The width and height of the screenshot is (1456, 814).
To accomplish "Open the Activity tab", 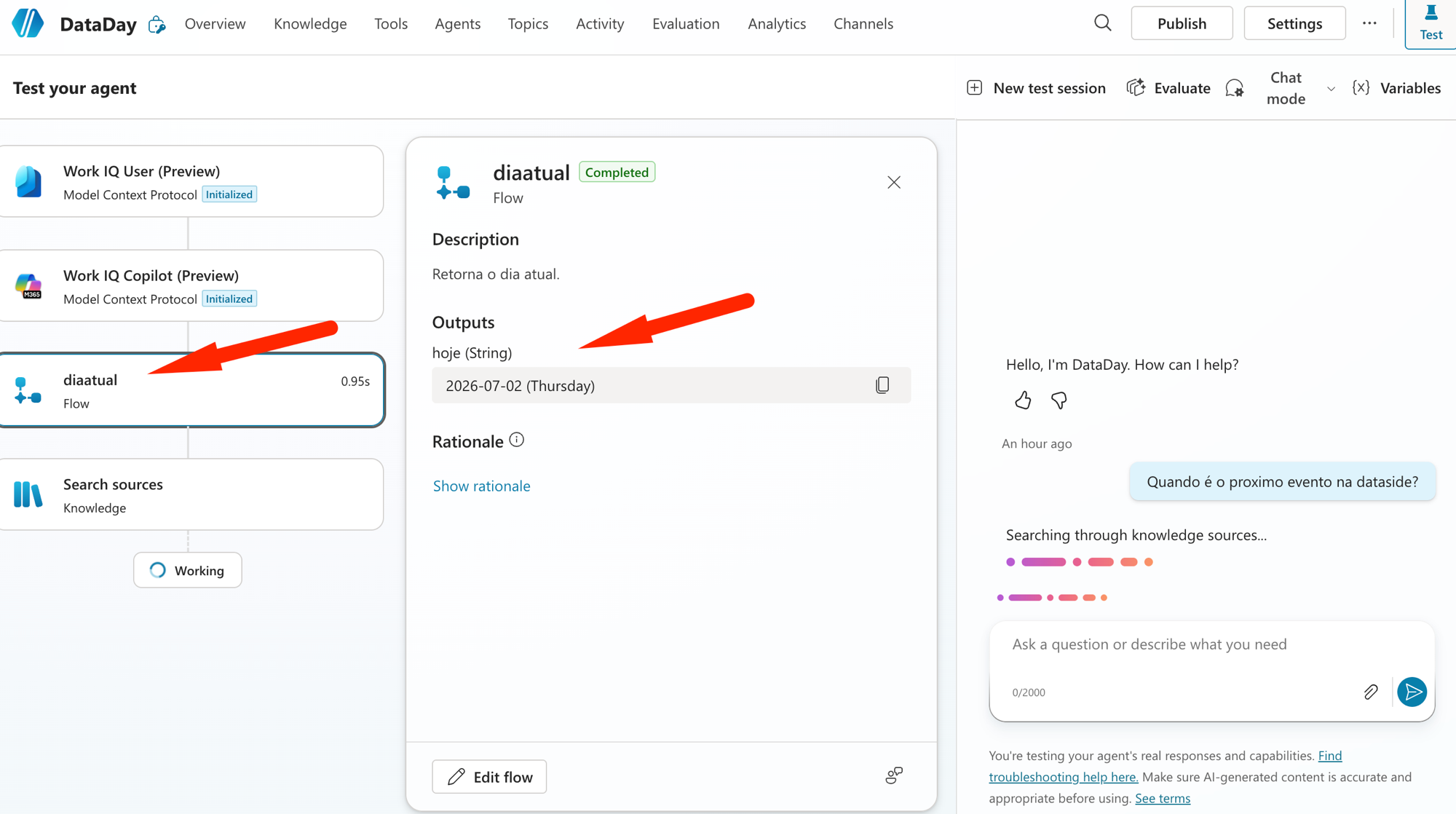I will pos(600,23).
